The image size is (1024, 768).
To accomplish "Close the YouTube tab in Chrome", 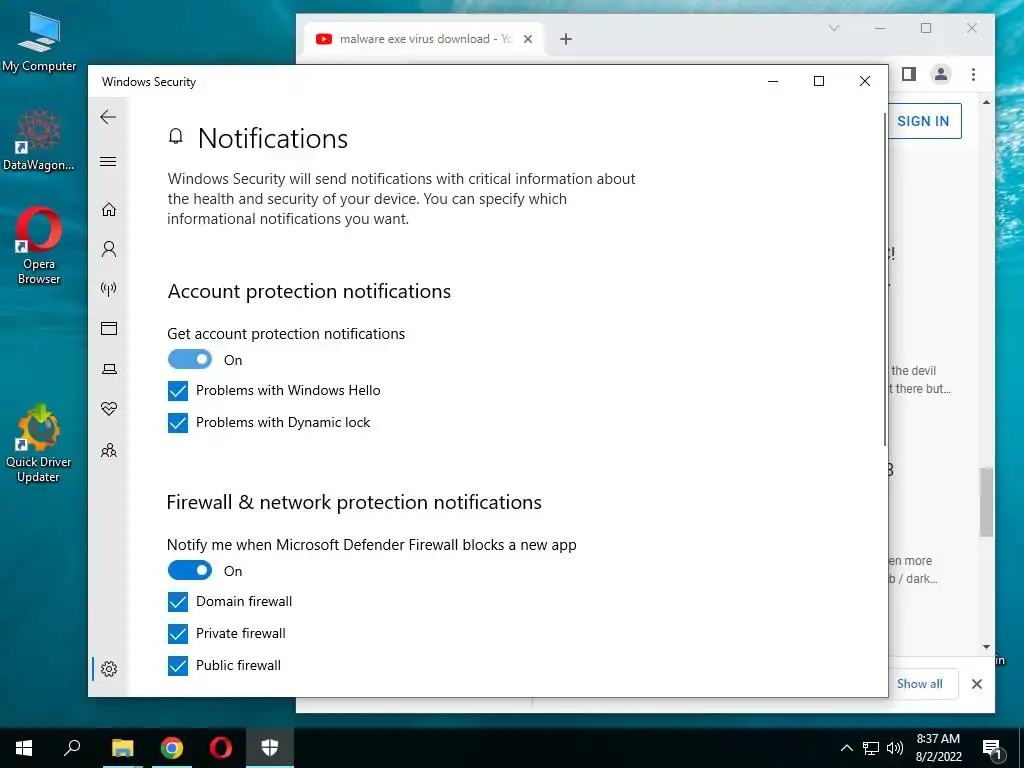I will [x=528, y=39].
